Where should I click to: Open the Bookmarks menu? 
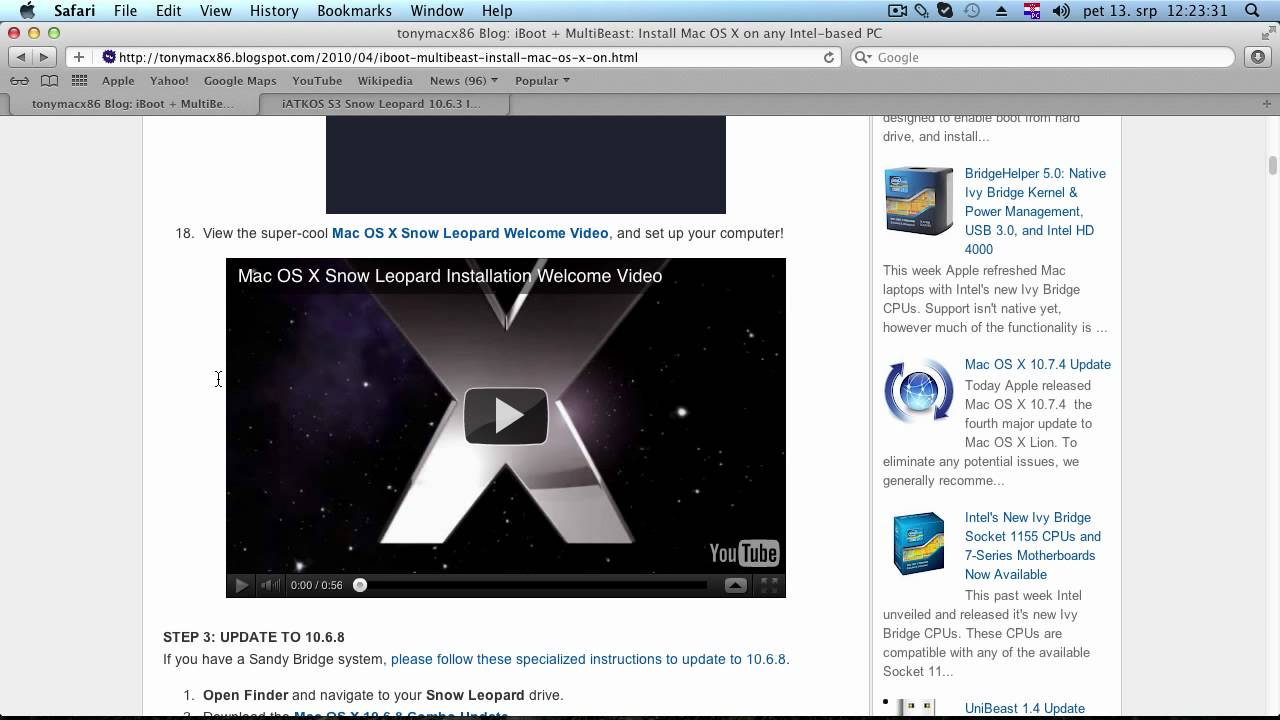(354, 11)
